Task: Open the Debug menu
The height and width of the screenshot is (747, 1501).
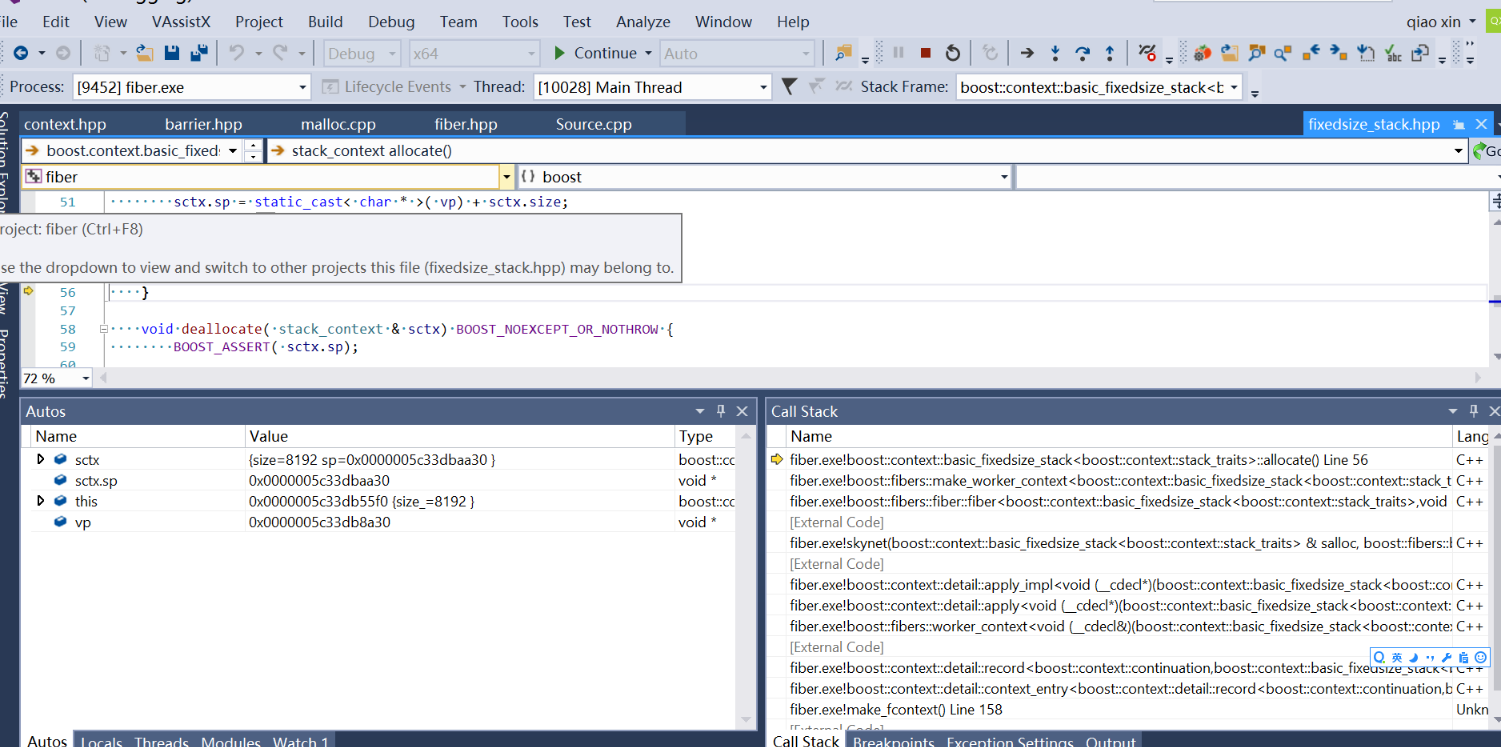Action: tap(391, 21)
